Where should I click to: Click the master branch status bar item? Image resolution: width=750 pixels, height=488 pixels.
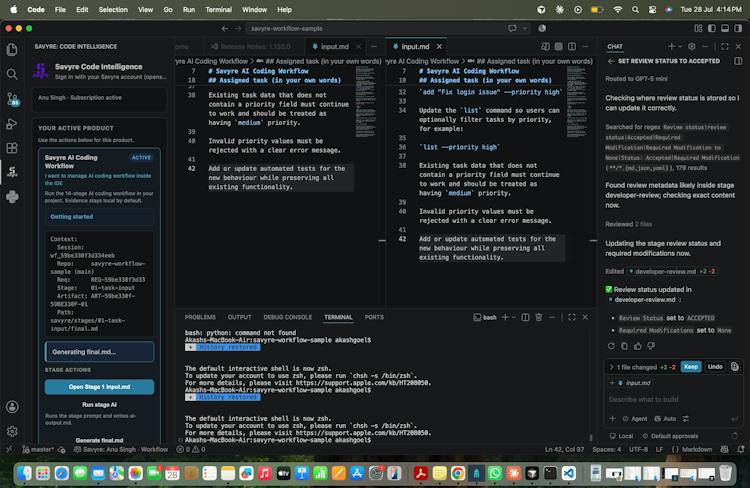coord(38,449)
